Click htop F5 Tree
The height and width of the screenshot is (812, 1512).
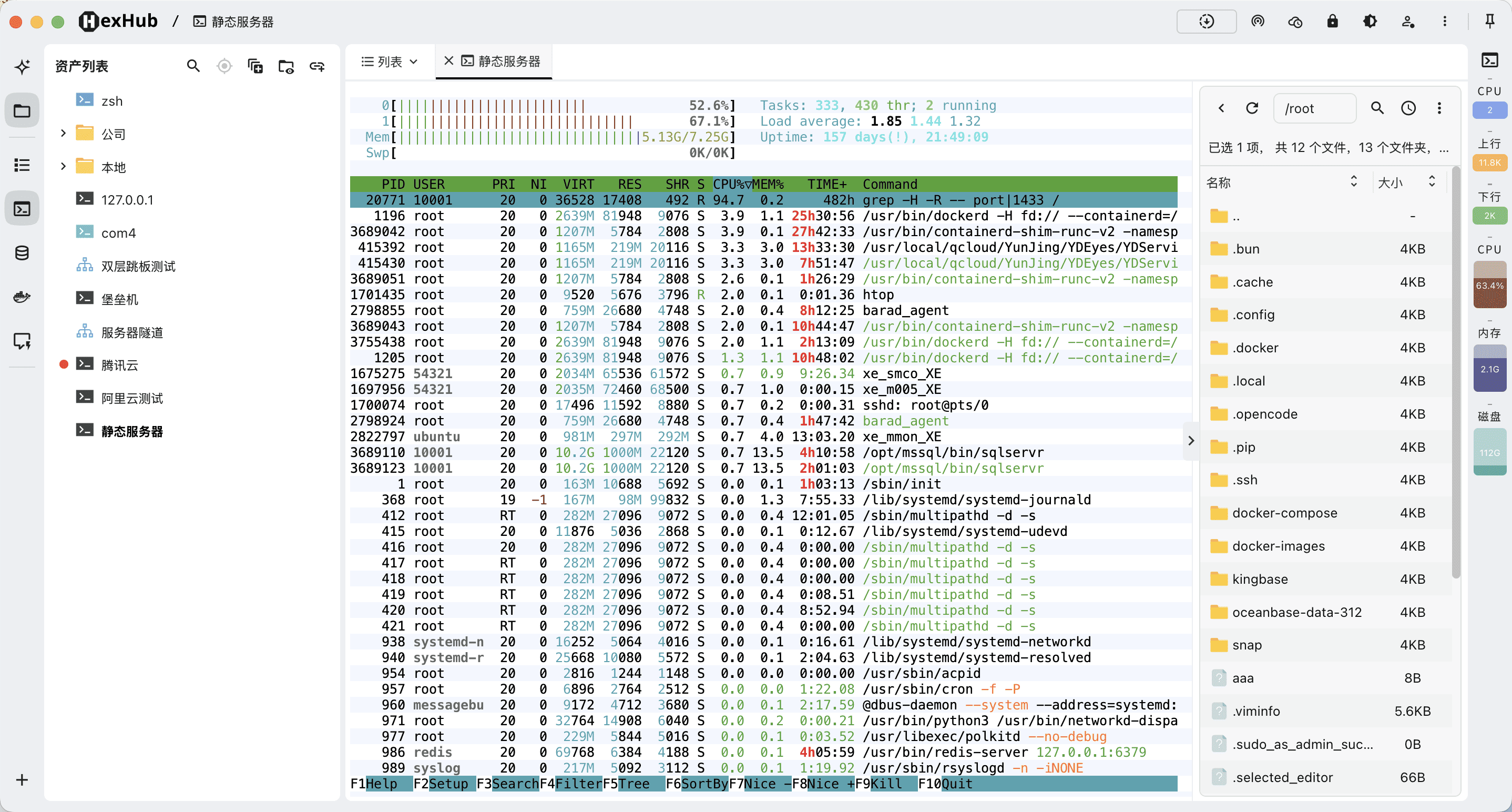tap(634, 784)
